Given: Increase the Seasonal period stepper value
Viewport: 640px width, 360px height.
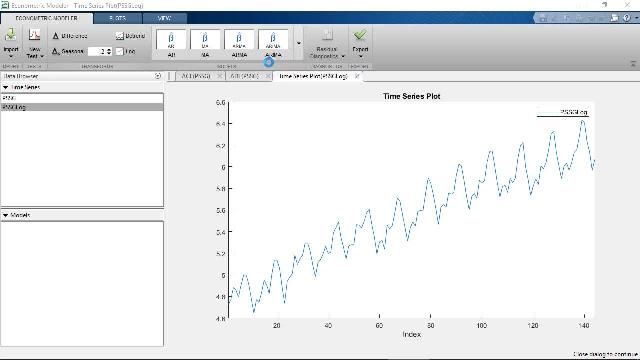Looking at the screenshot, I should 109,49.
